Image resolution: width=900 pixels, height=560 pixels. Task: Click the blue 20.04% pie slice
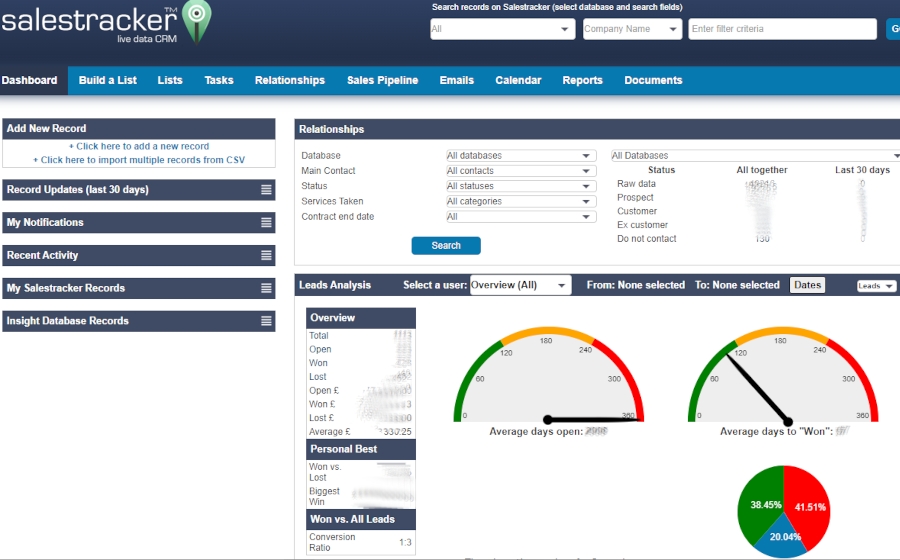point(783,538)
